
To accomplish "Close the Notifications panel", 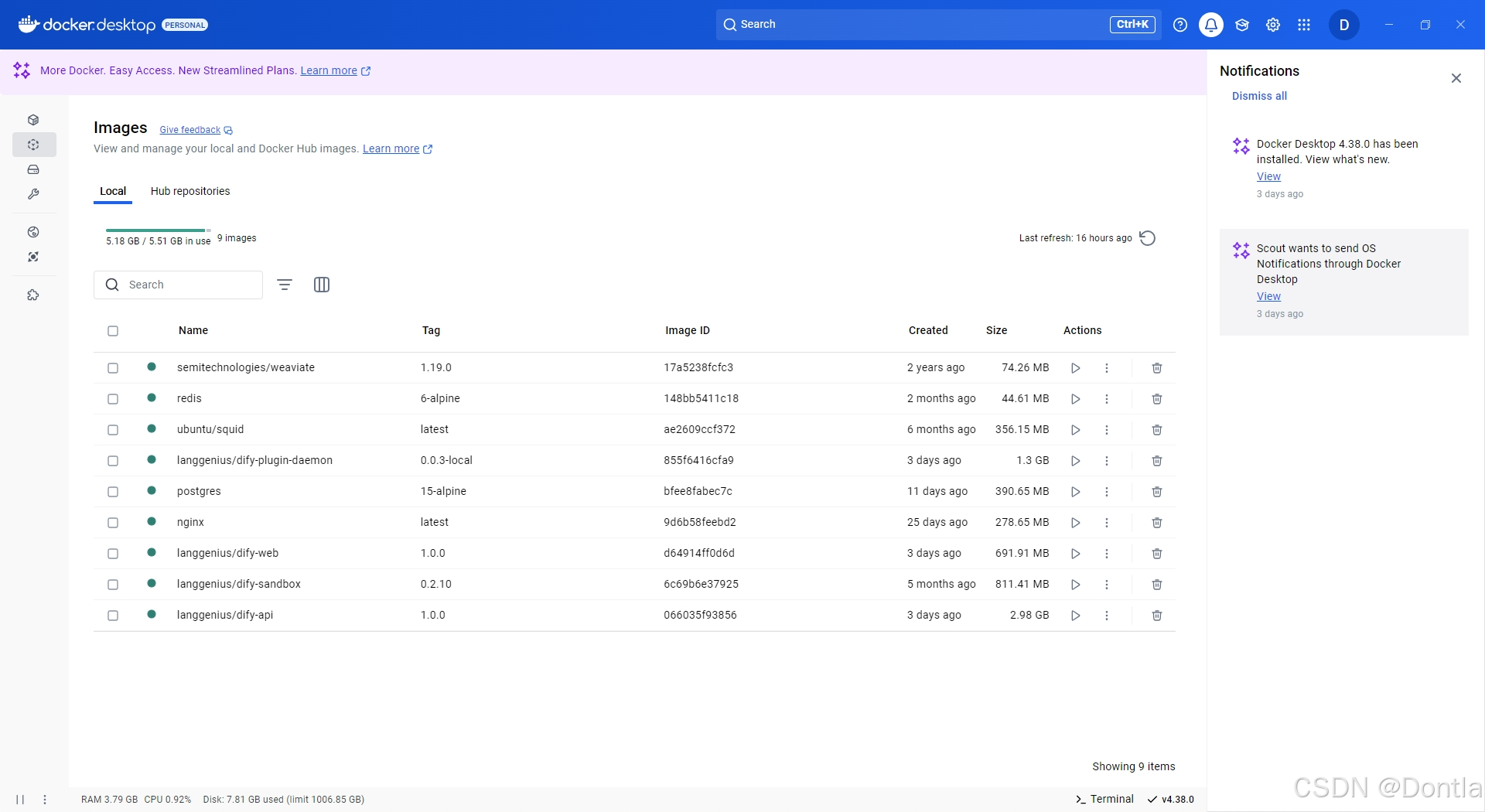I will click(1456, 78).
